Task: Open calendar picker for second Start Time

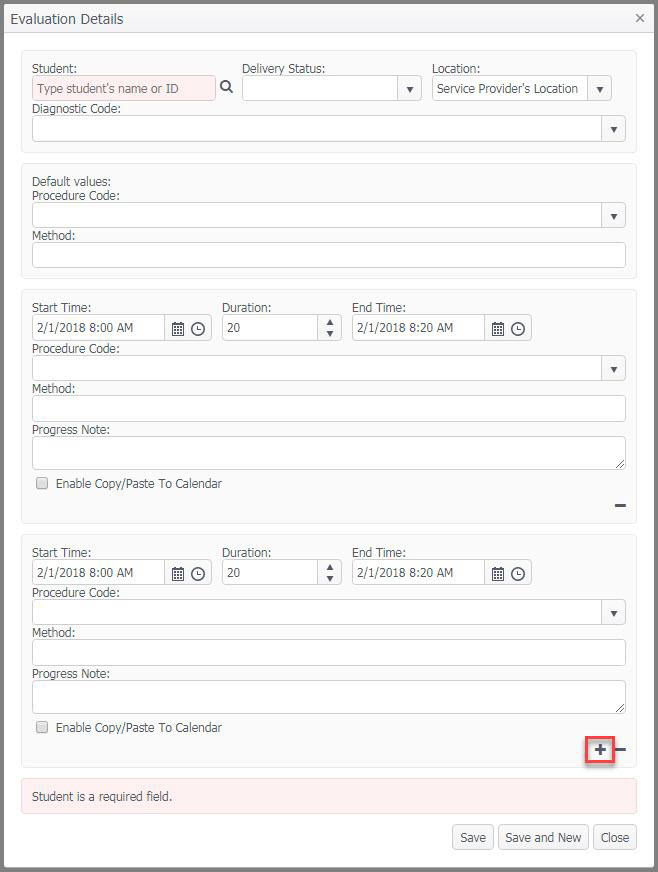Action: click(177, 573)
